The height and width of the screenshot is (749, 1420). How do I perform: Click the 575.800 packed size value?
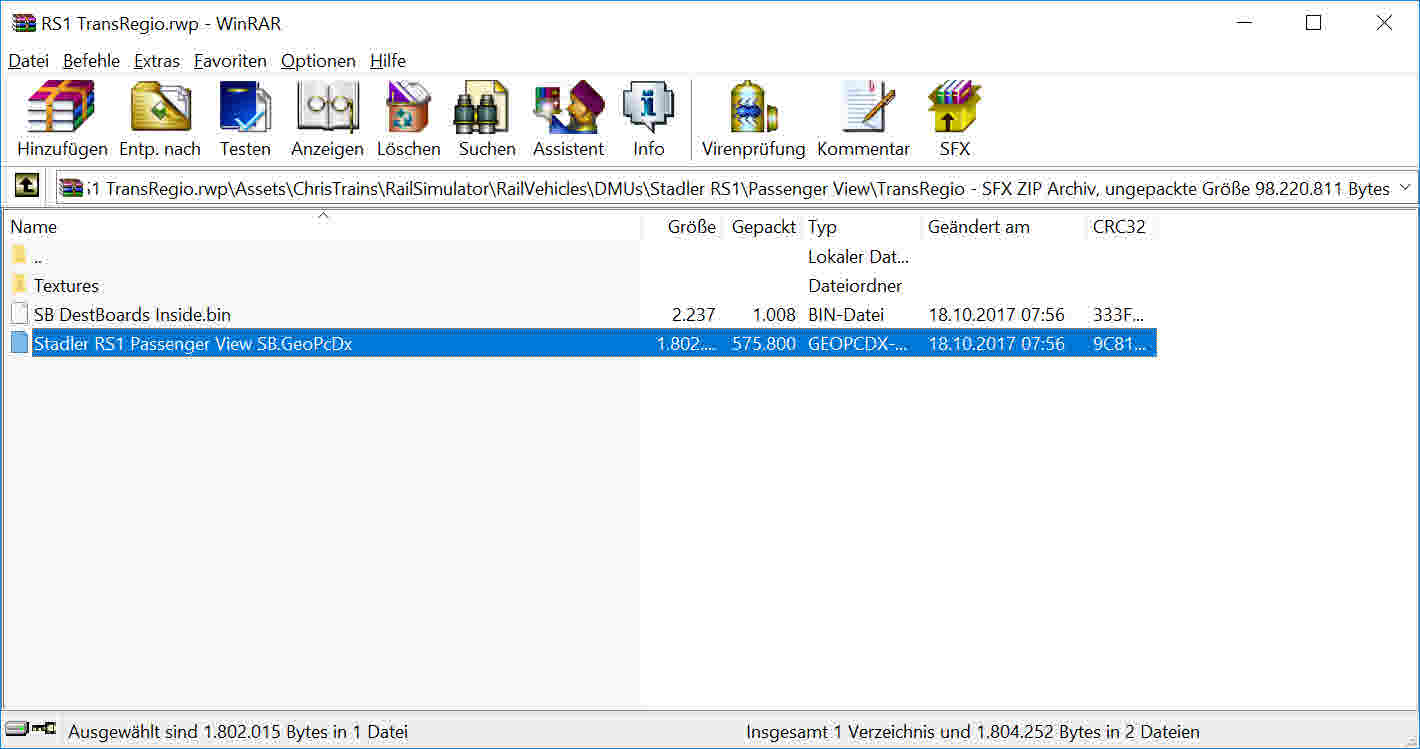(x=764, y=344)
